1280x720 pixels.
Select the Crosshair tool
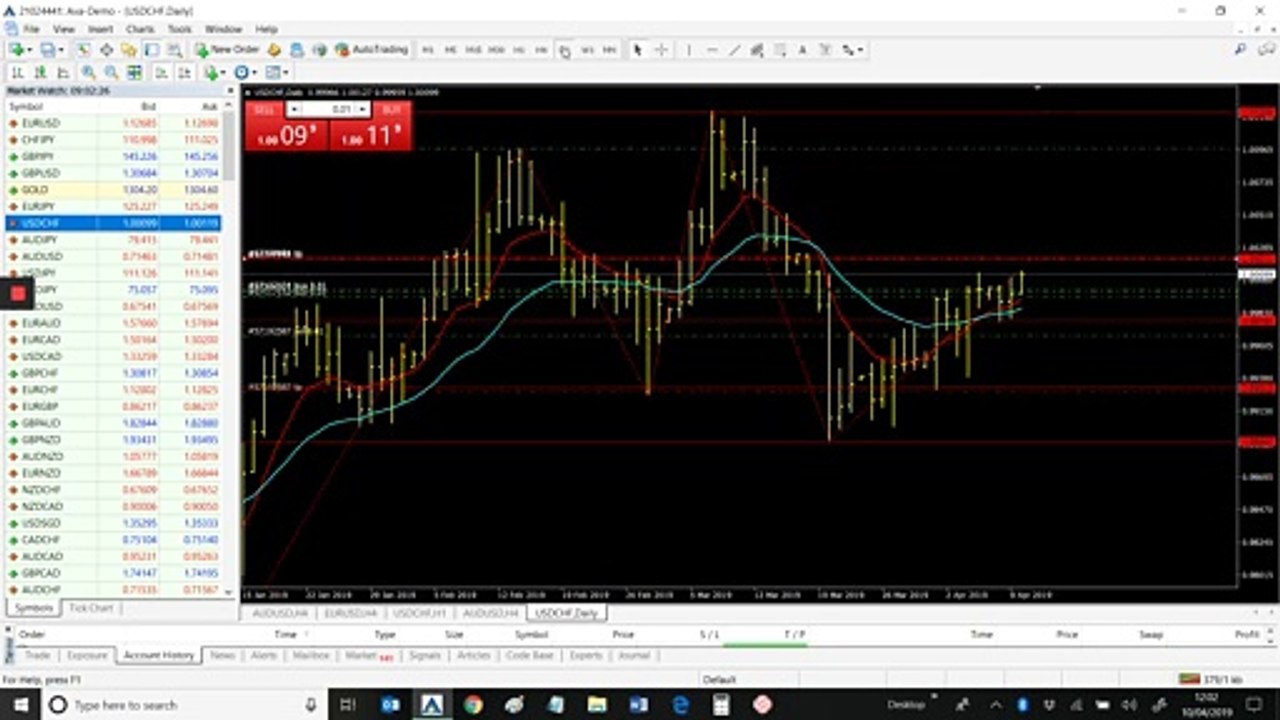(661, 49)
